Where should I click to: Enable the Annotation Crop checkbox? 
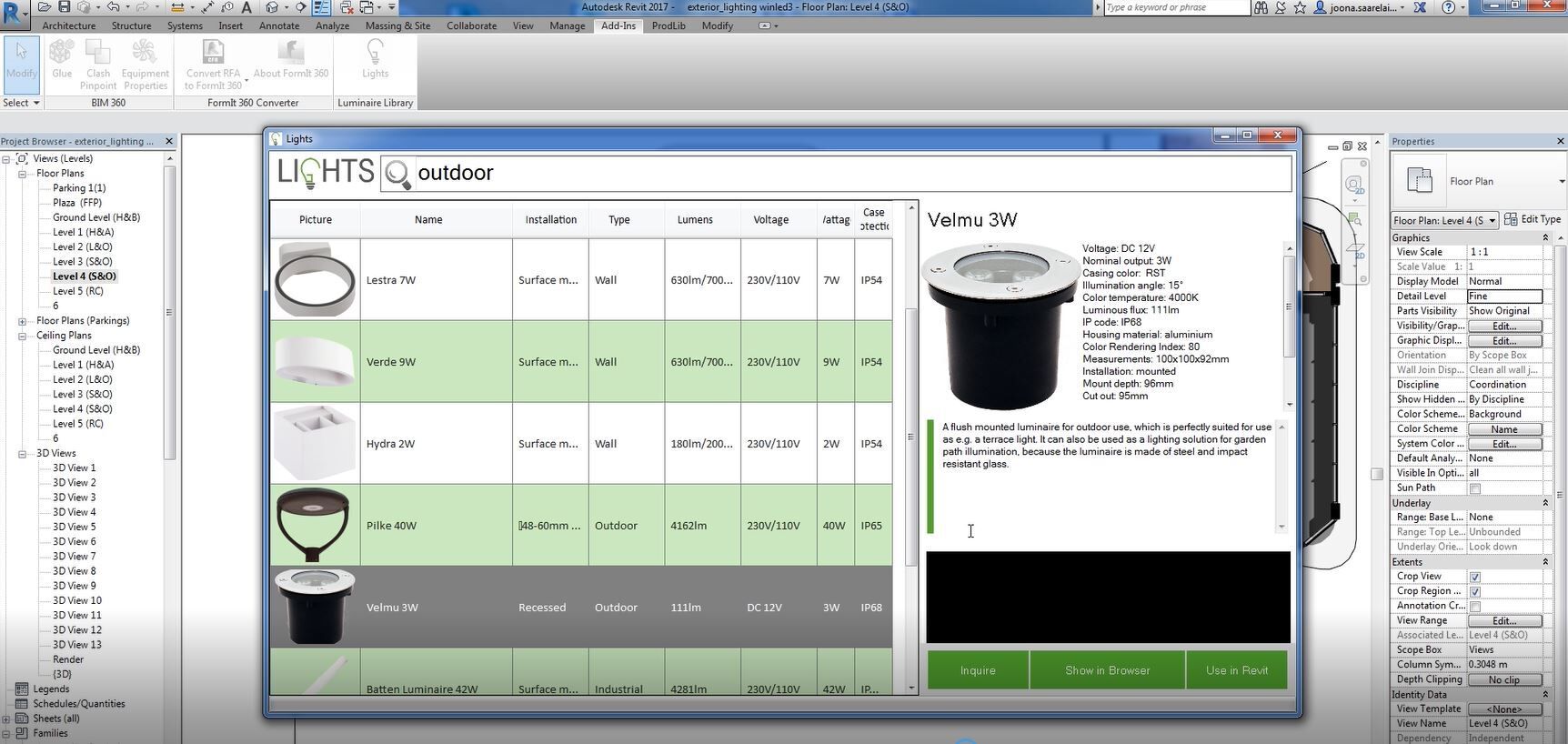[x=1475, y=607]
